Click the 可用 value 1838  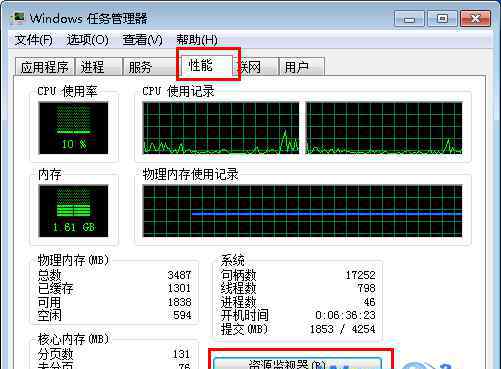[179, 302]
